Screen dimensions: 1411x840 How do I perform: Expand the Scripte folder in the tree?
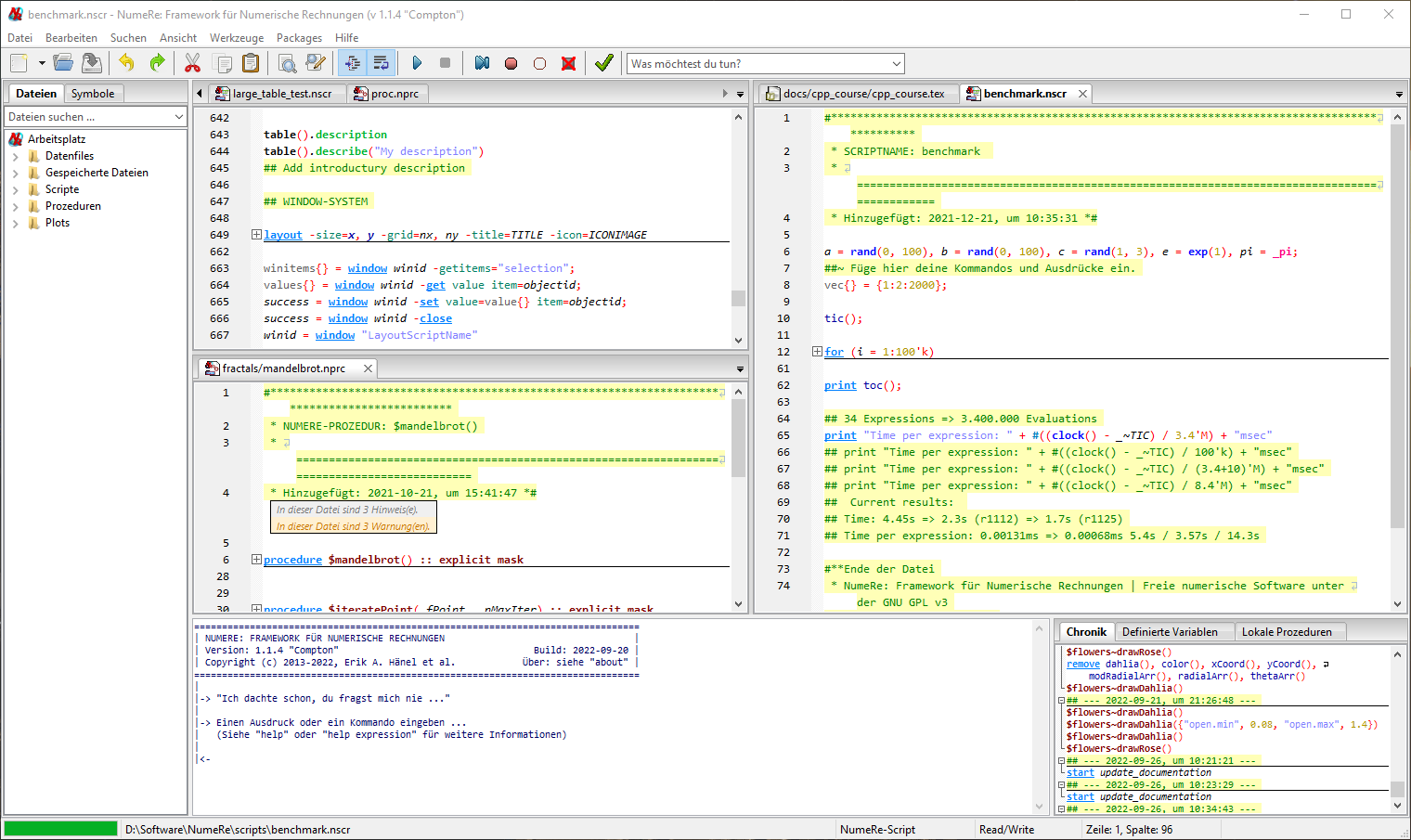click(16, 189)
